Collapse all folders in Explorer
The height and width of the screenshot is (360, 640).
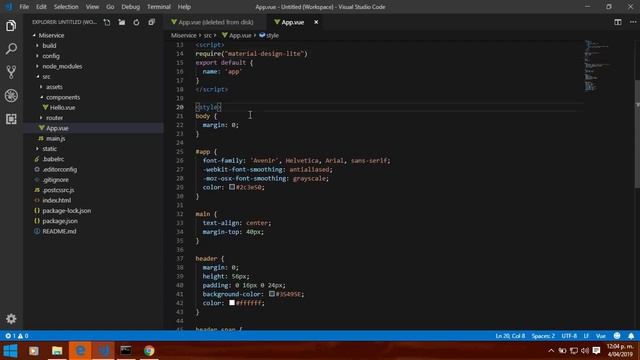(151, 22)
